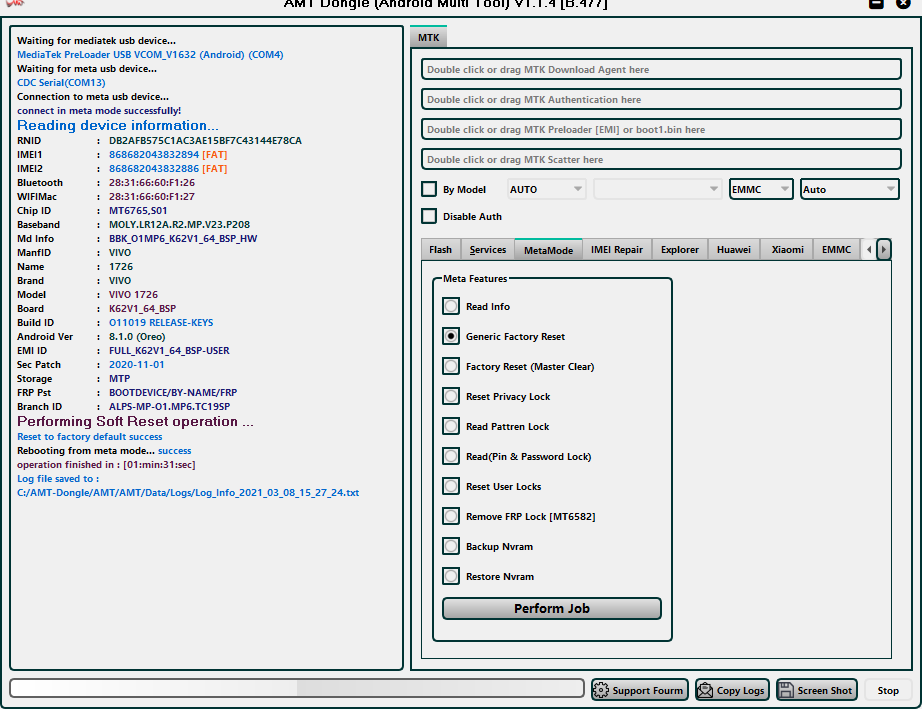Select the Restore Nvram option
This screenshot has width=922, height=709.
[x=451, y=576]
